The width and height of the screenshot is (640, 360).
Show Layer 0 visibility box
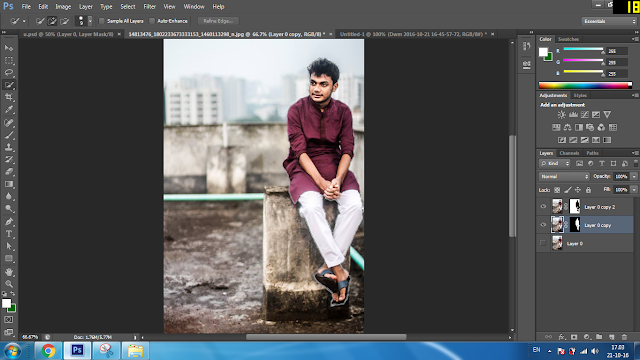(x=543, y=243)
